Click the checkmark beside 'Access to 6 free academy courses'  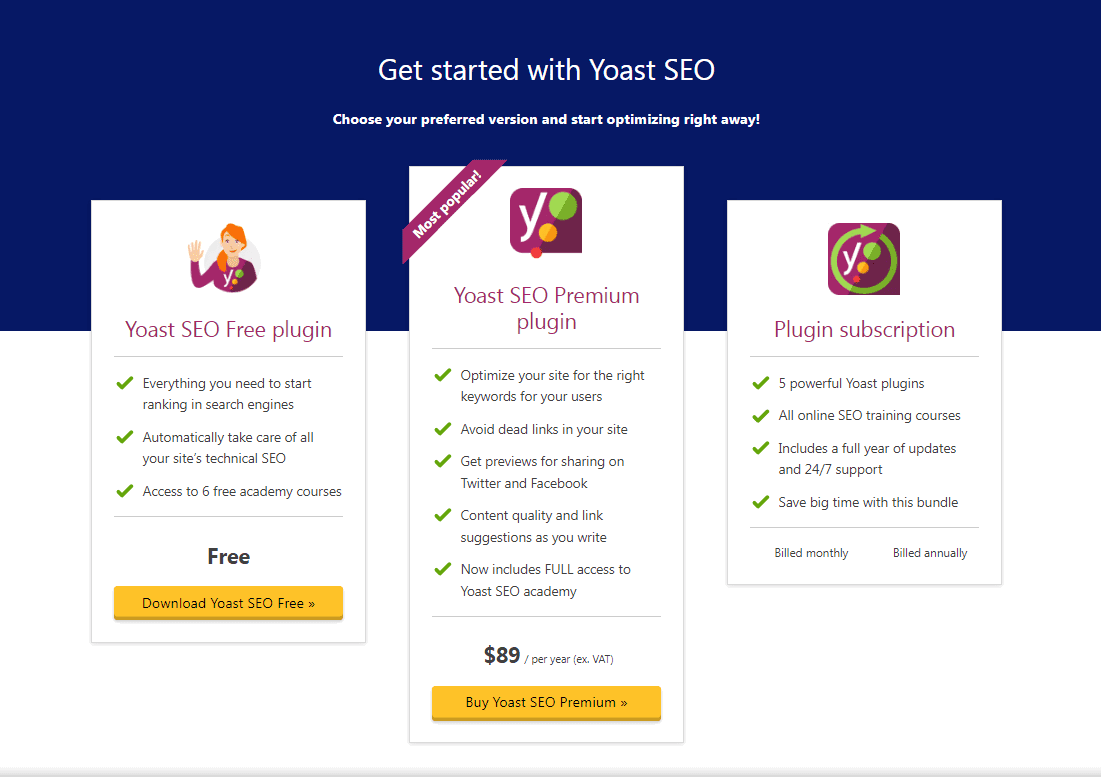click(x=124, y=491)
